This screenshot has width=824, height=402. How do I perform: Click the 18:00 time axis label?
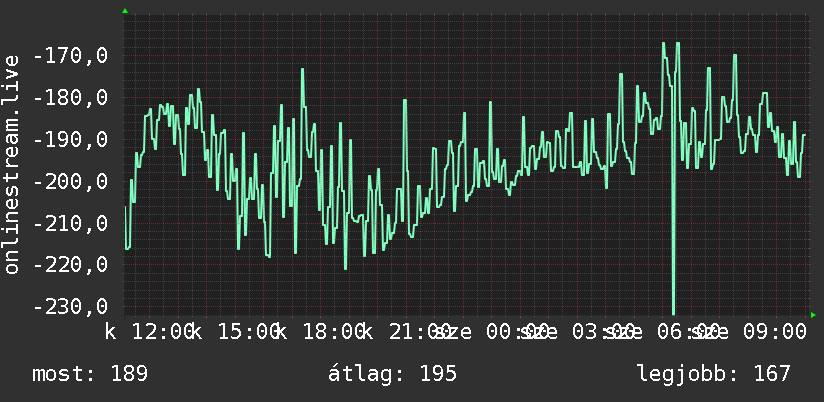334,332
